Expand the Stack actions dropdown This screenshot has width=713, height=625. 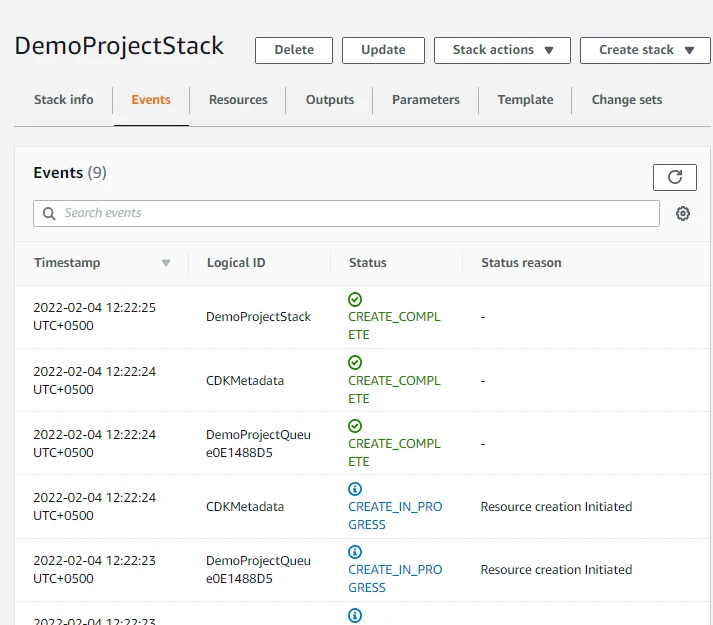pyautogui.click(x=502, y=50)
